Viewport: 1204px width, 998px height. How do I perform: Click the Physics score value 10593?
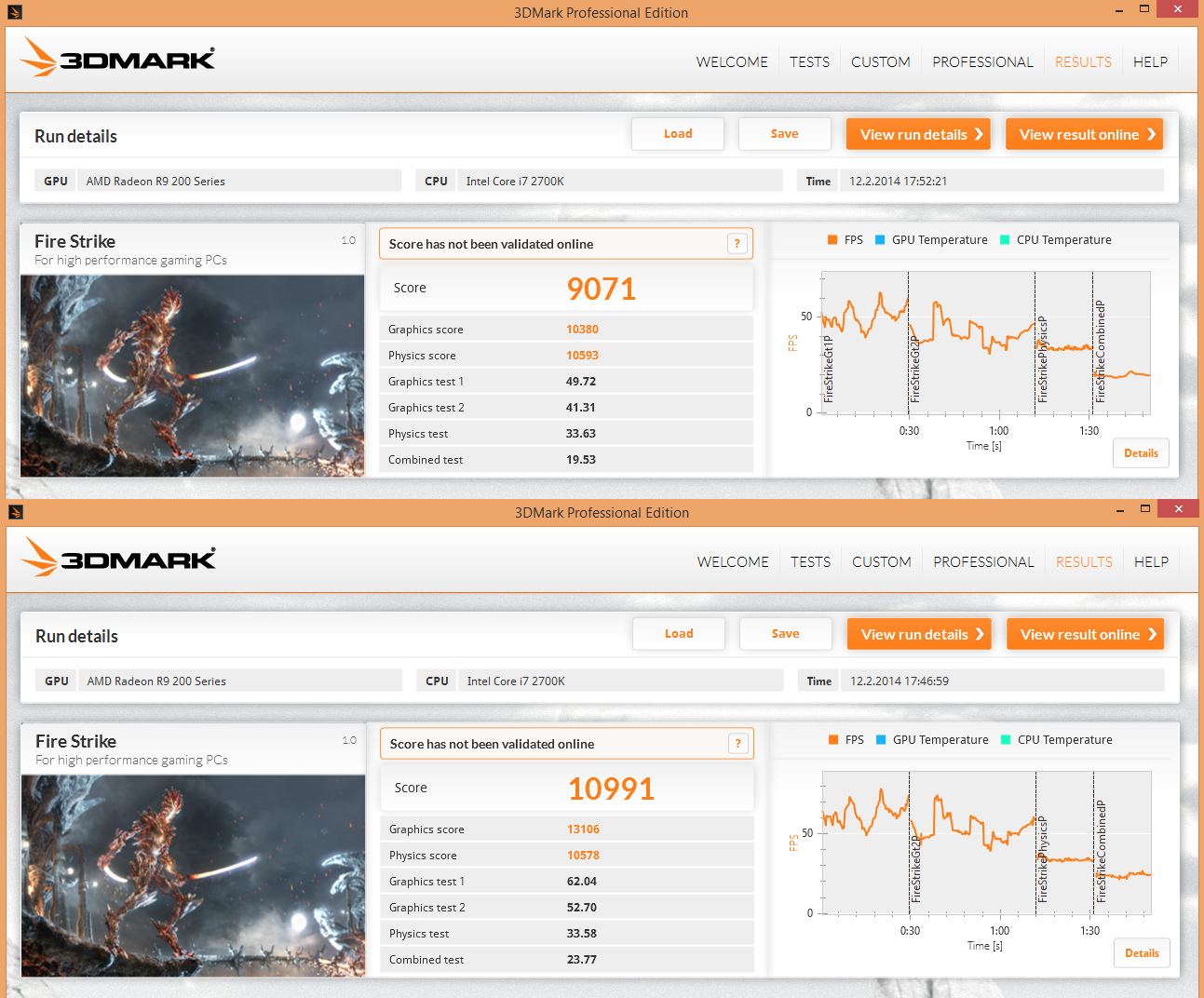tap(582, 356)
